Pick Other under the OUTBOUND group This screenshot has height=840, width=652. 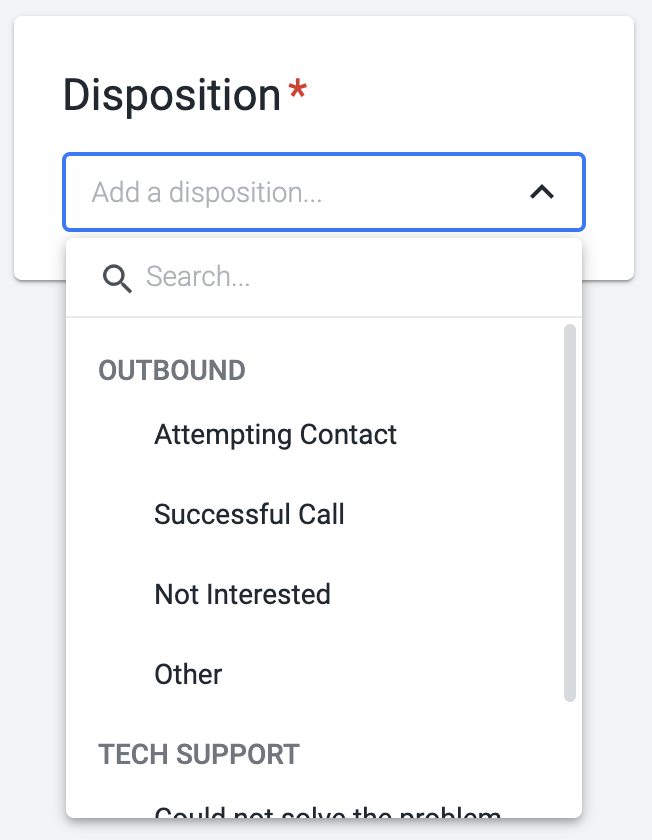coord(188,674)
